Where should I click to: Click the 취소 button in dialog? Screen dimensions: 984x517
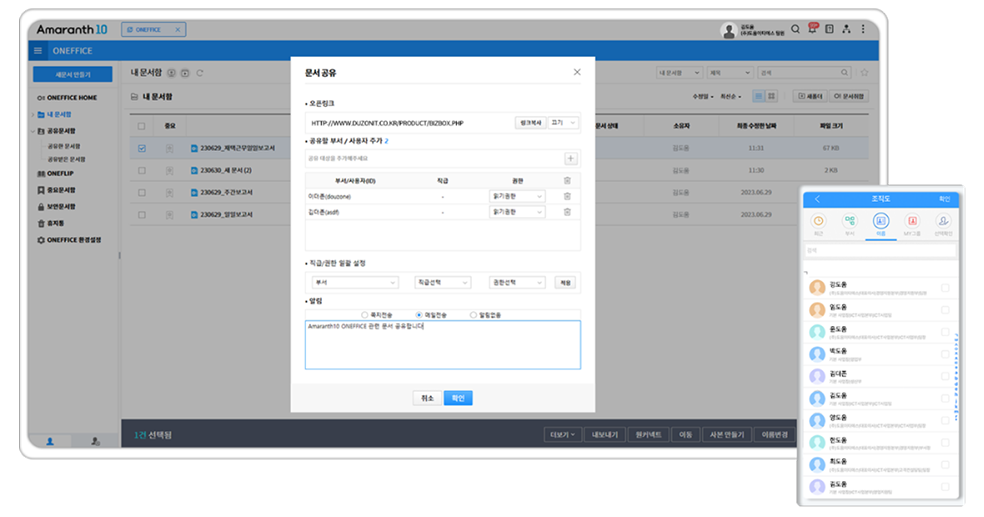427,398
